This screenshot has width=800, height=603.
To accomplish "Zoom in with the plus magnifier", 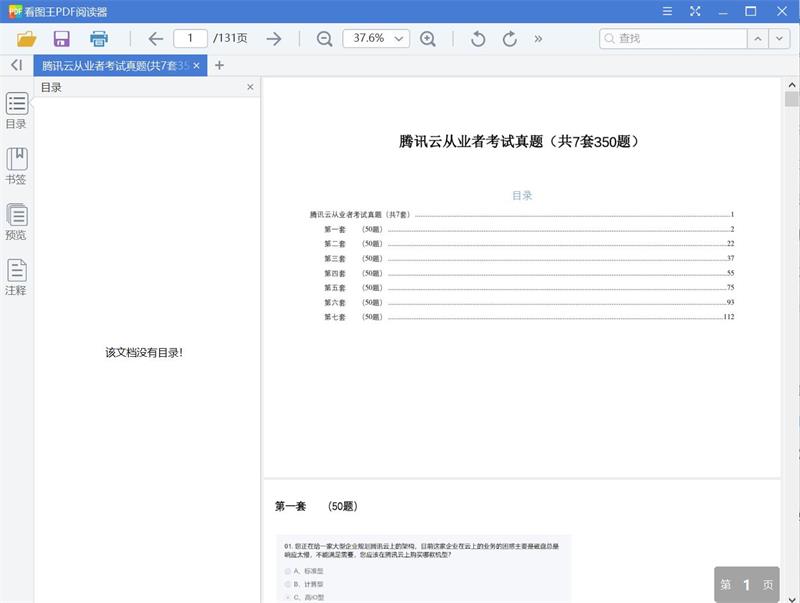I will pos(428,39).
